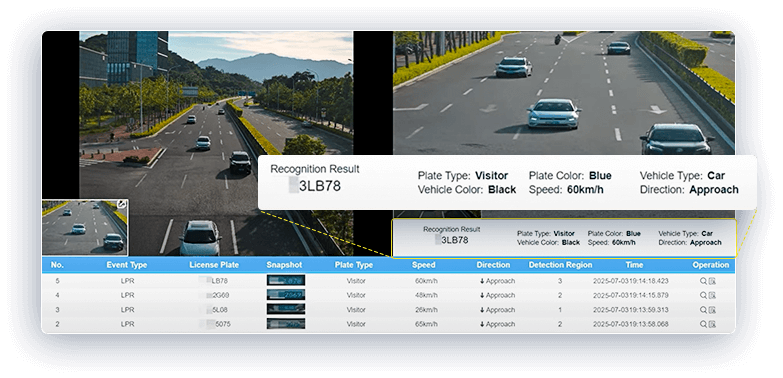Viewport: 783px width, 378px height.
Task: Click the Visitor plate type in the 2G69 row
Action: pyautogui.click(x=356, y=296)
